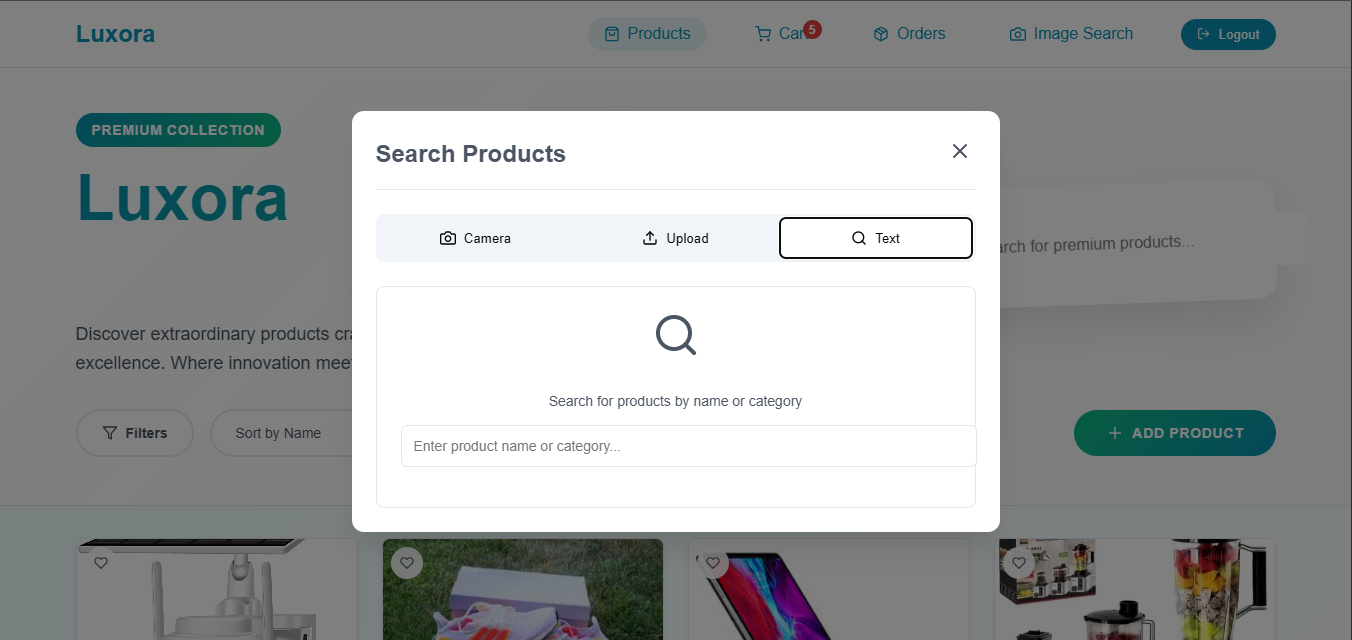Close the Search Products dialog
This screenshot has height=640, width=1352.
[x=960, y=151]
